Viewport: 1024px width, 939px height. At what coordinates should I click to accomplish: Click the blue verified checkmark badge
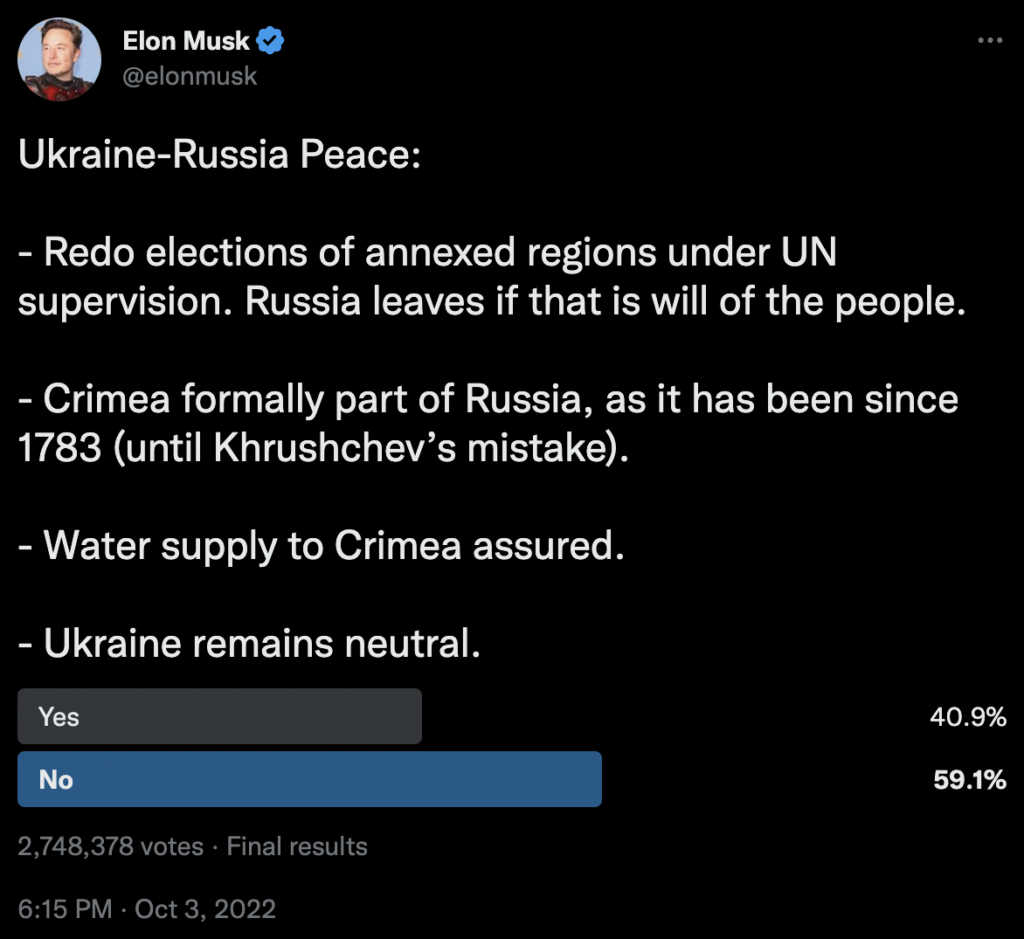coord(272,41)
